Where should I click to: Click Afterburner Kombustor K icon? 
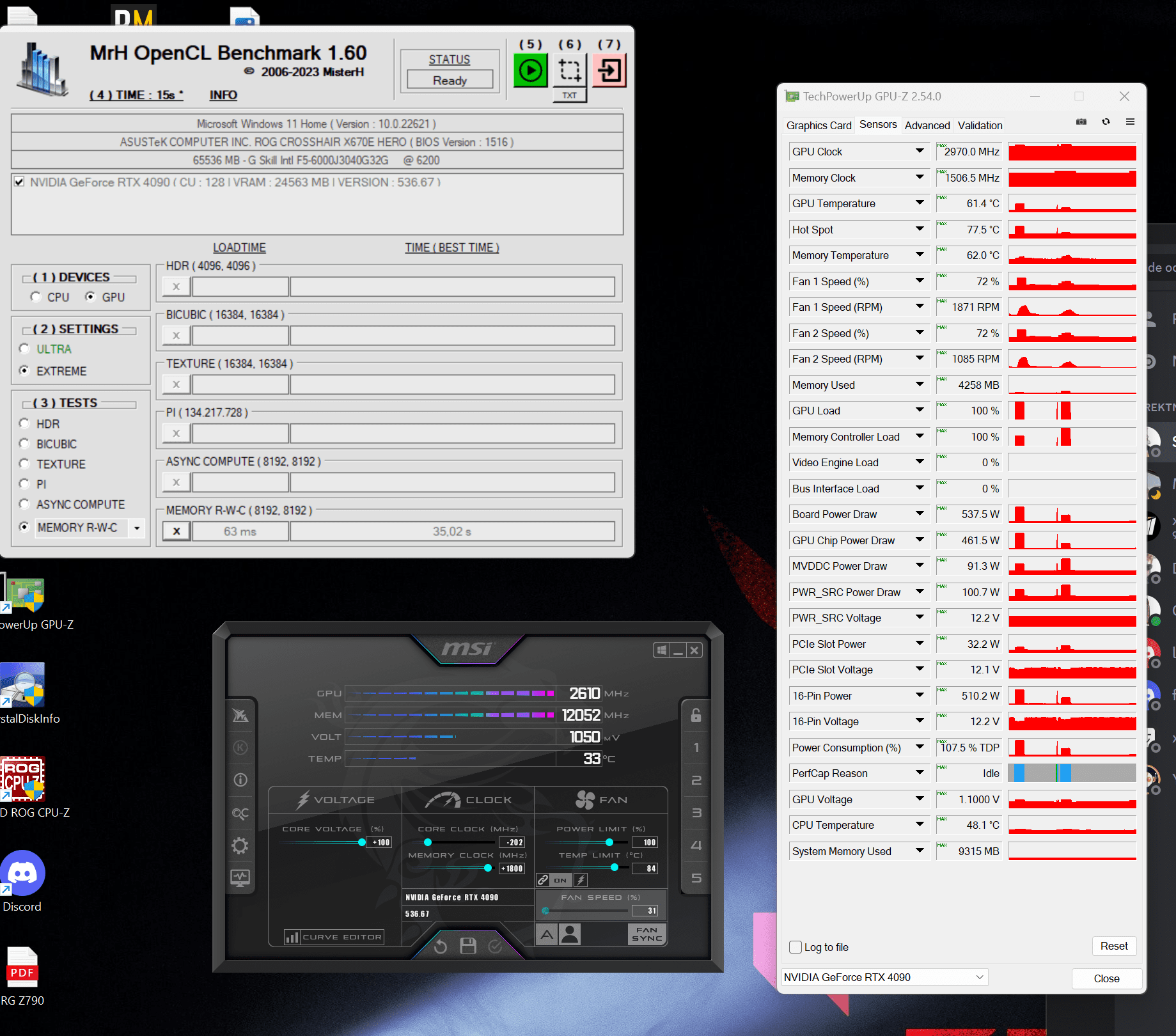coord(240,748)
